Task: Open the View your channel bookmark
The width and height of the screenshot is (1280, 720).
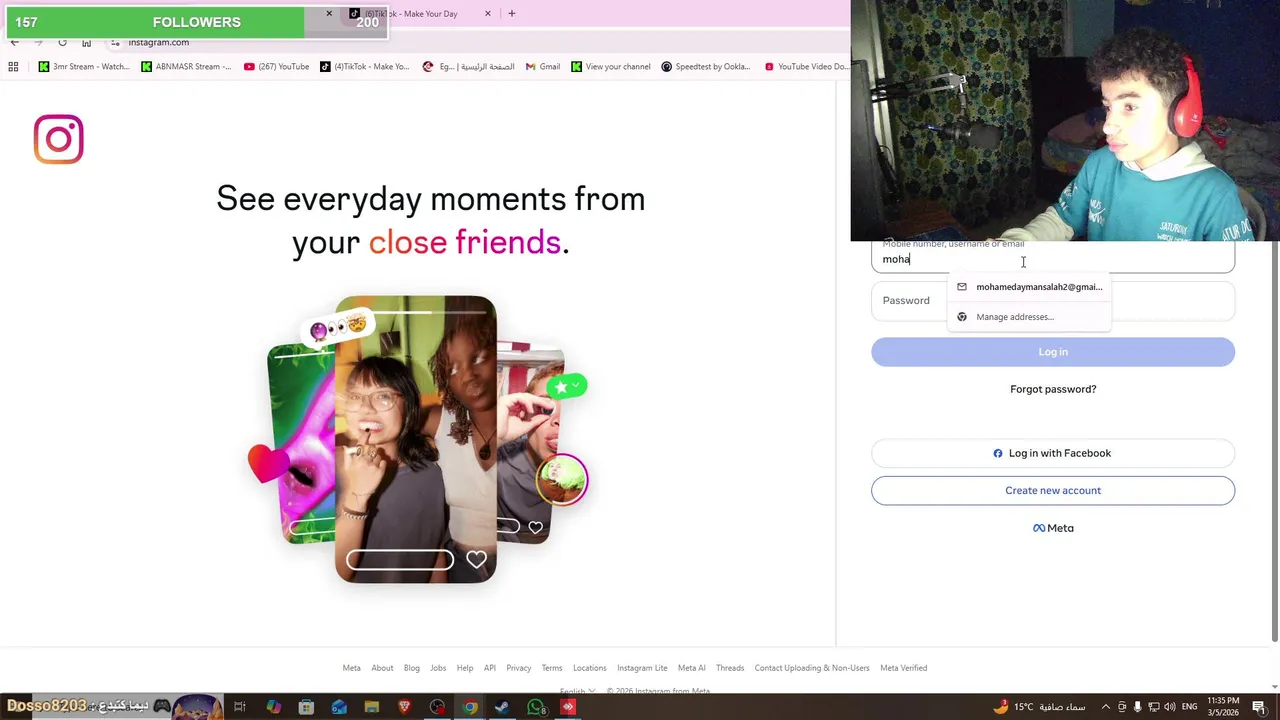Action: click(x=610, y=67)
